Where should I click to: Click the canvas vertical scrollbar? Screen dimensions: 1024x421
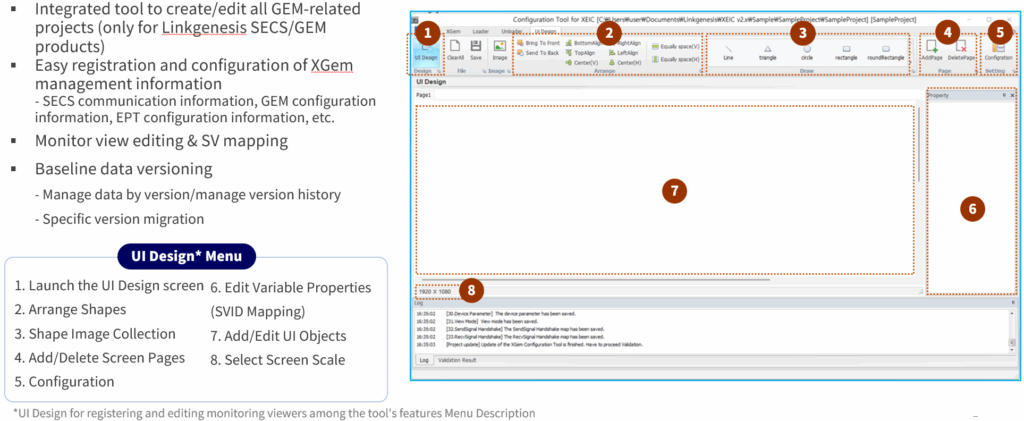tap(918, 144)
